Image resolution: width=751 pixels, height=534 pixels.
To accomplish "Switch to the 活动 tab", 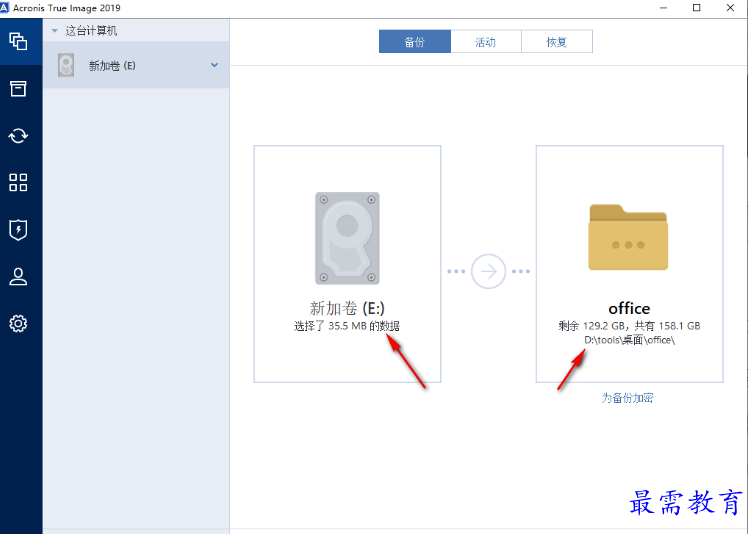I will [486, 42].
